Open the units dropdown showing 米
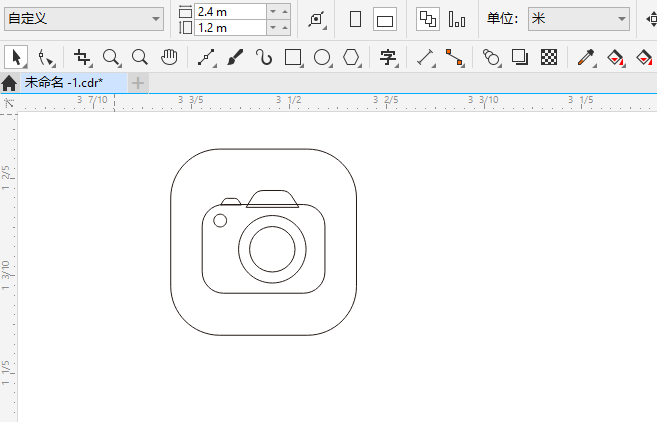 (x=579, y=19)
